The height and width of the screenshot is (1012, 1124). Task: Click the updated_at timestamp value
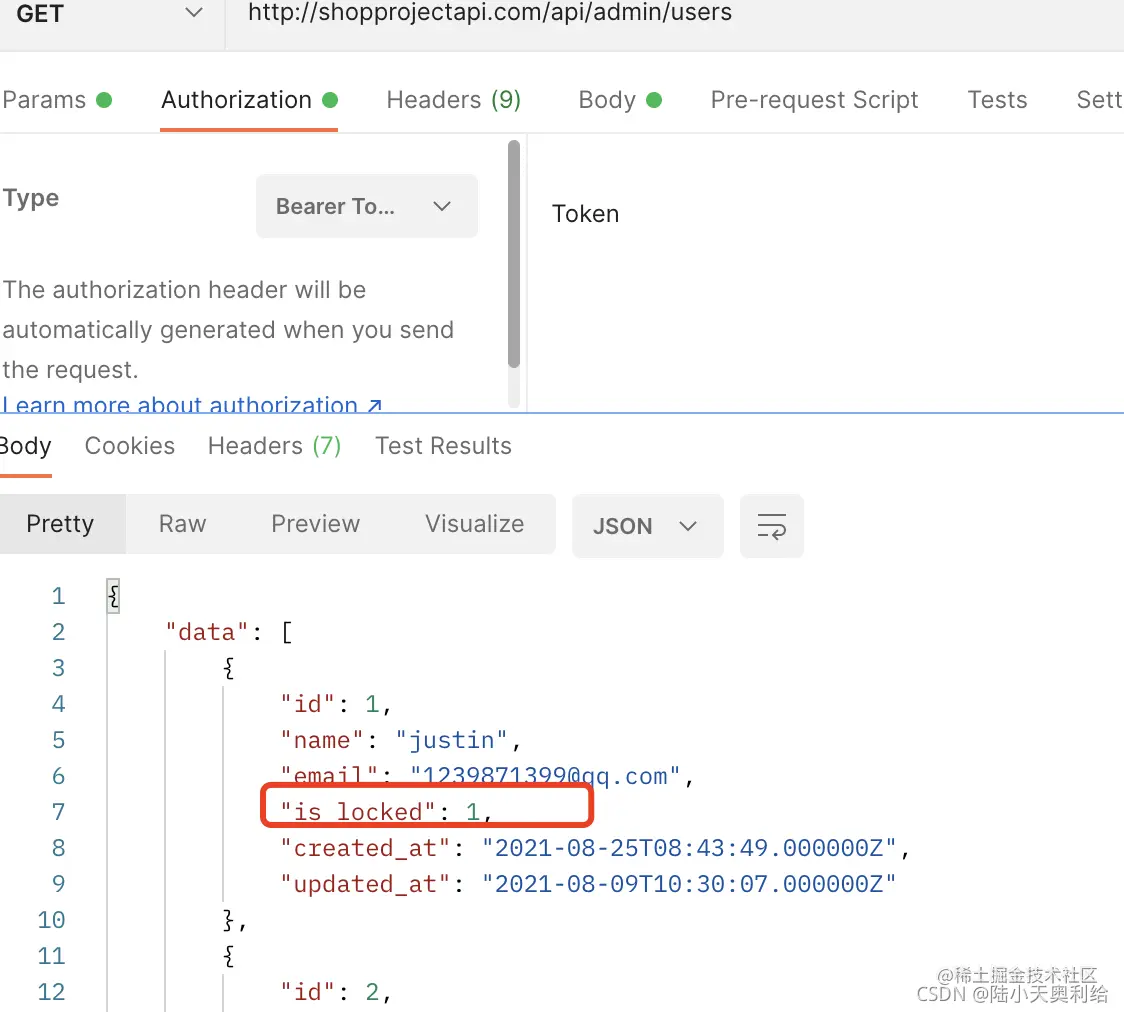point(688,884)
